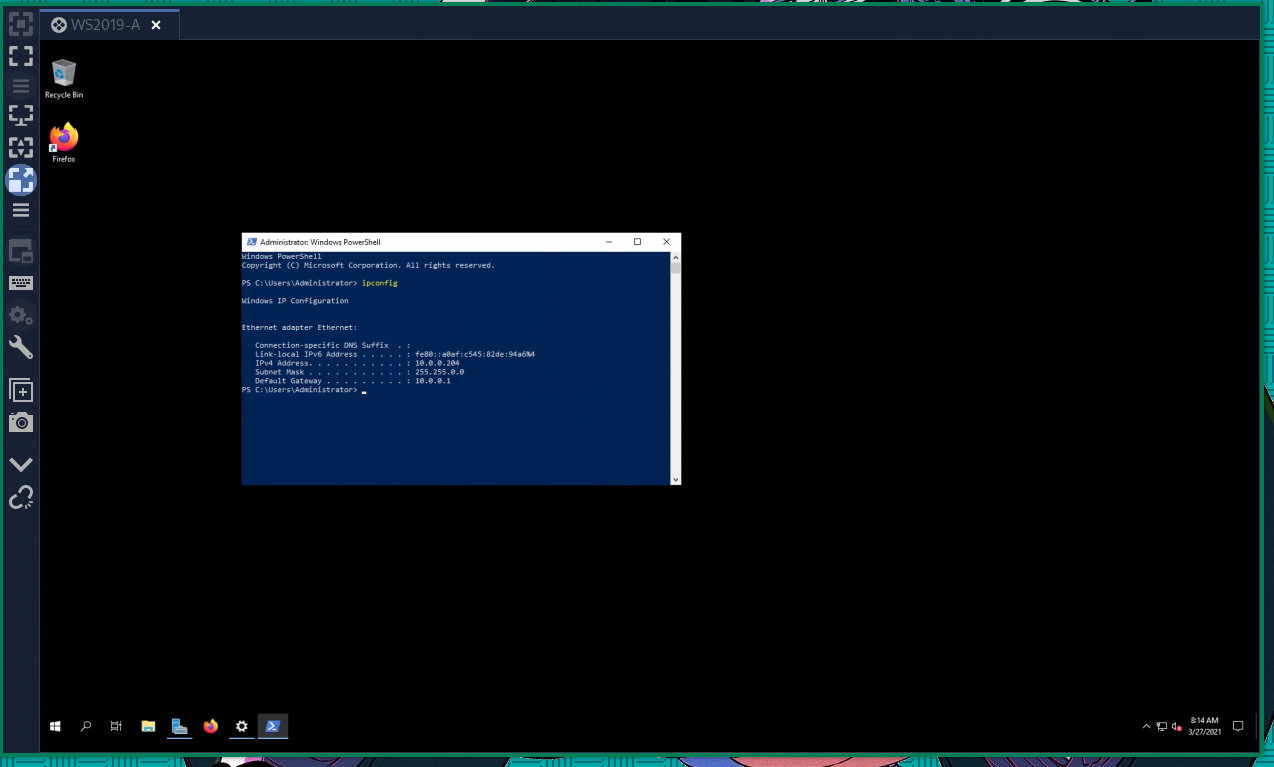Click the corner-brackets fullscreen icon in the sidebar

click(21, 56)
